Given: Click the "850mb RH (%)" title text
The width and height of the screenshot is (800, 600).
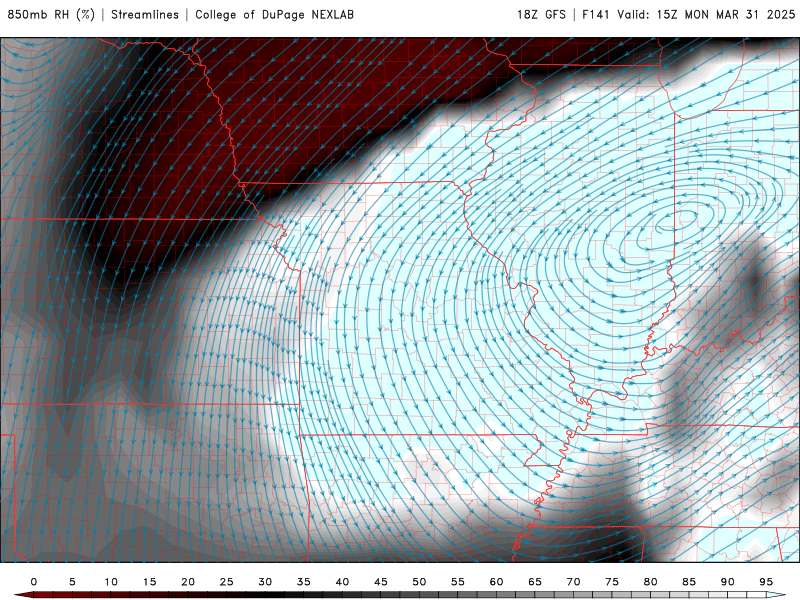Looking at the screenshot, I should [51, 14].
